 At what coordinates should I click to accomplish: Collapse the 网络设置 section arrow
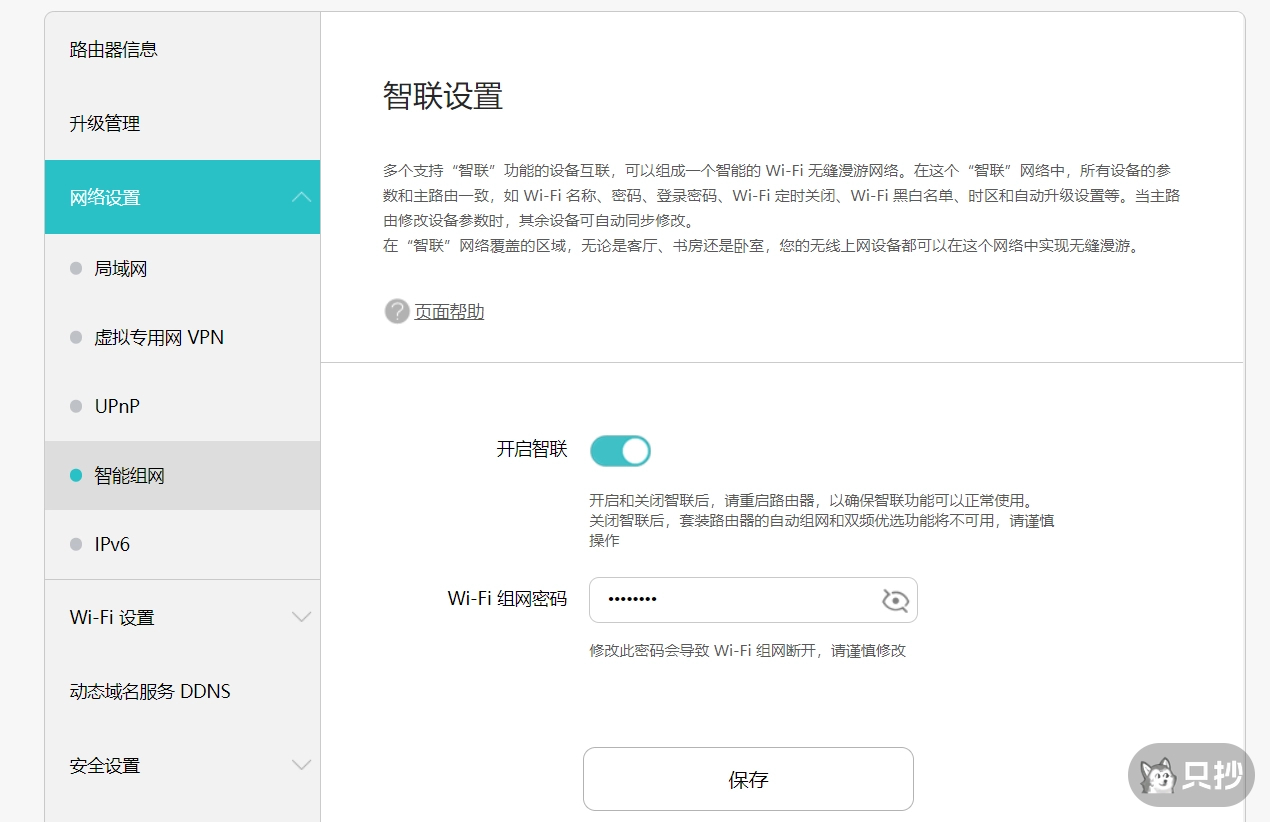coord(301,198)
